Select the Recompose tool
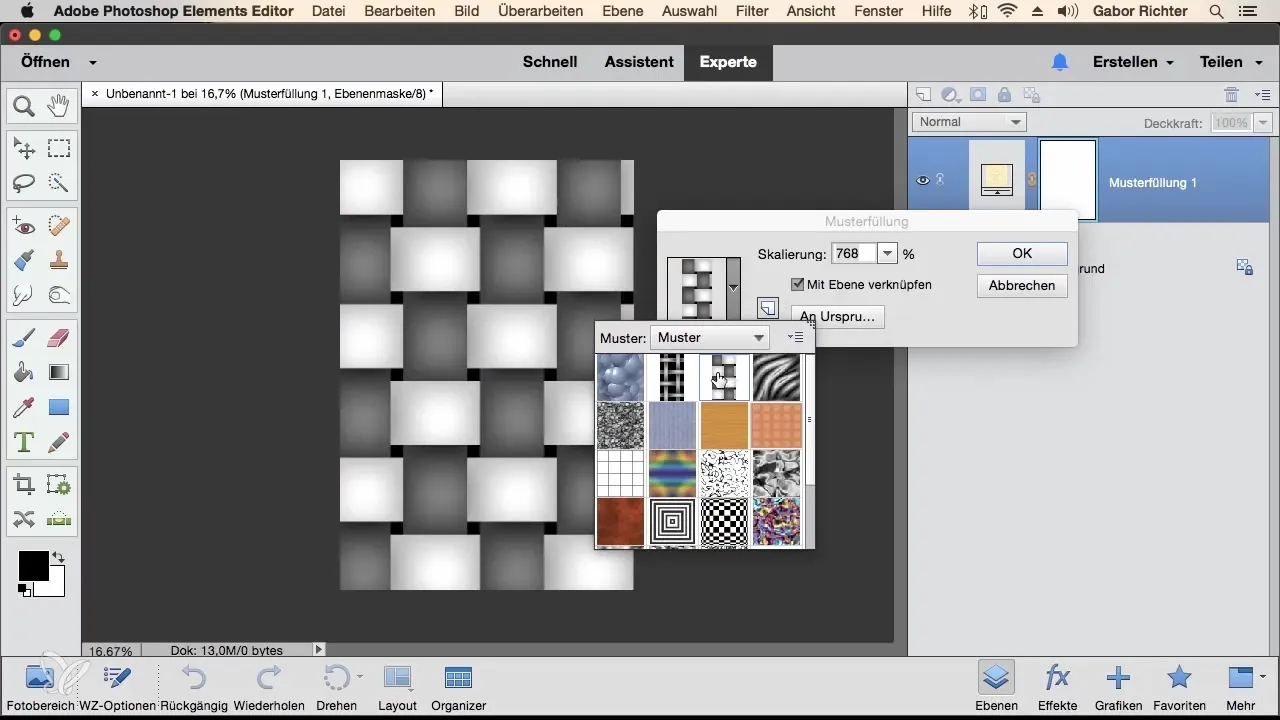This screenshot has height=720, width=1280. click(59, 485)
